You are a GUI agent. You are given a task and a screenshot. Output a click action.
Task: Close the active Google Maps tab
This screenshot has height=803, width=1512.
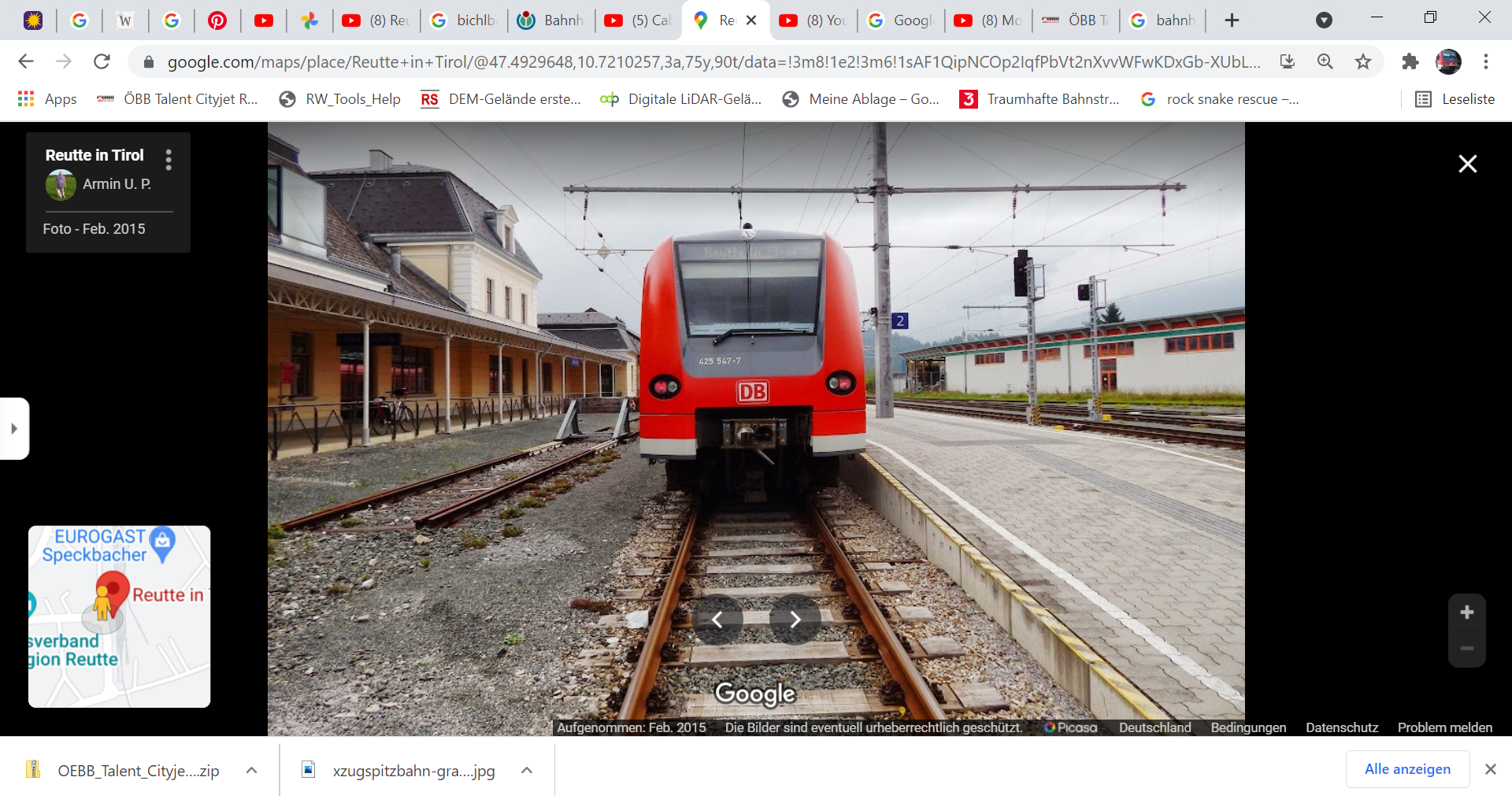point(751,20)
